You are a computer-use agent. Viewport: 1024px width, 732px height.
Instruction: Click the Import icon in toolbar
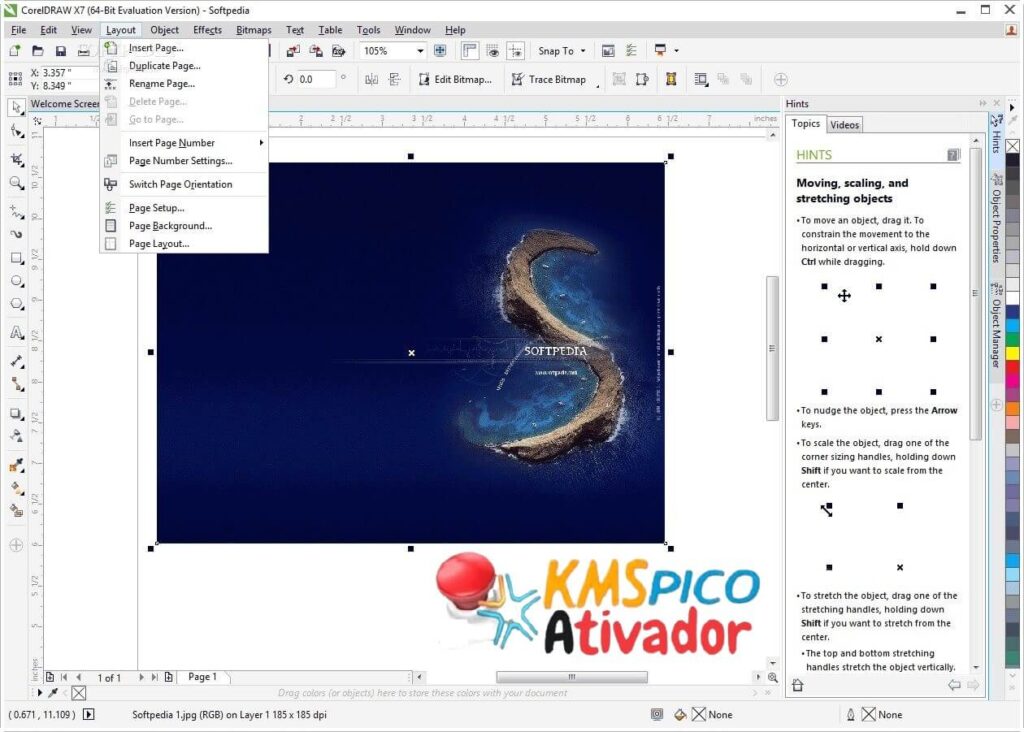(293, 51)
